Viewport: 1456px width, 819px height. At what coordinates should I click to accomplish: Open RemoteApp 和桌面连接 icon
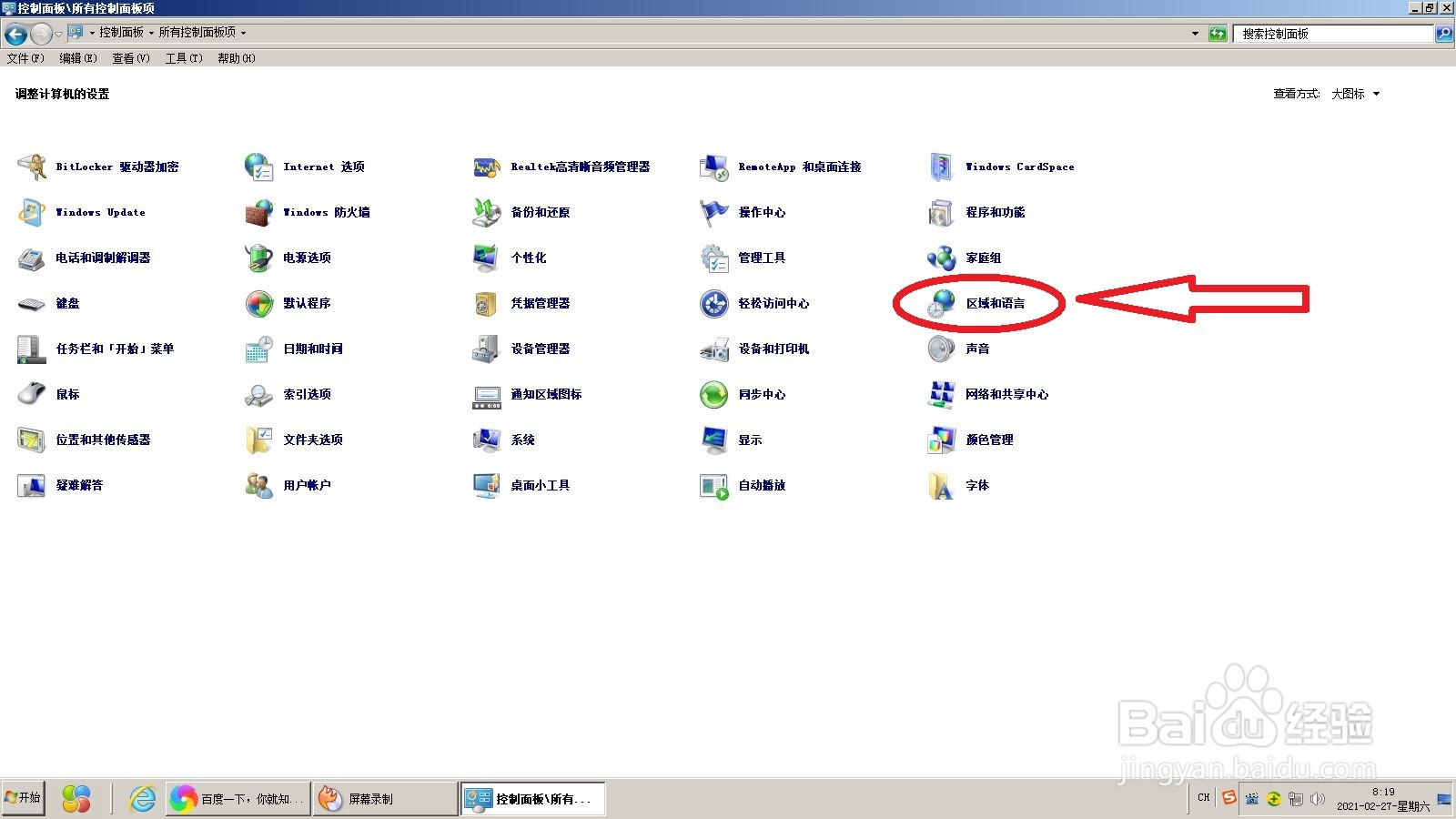click(x=714, y=167)
